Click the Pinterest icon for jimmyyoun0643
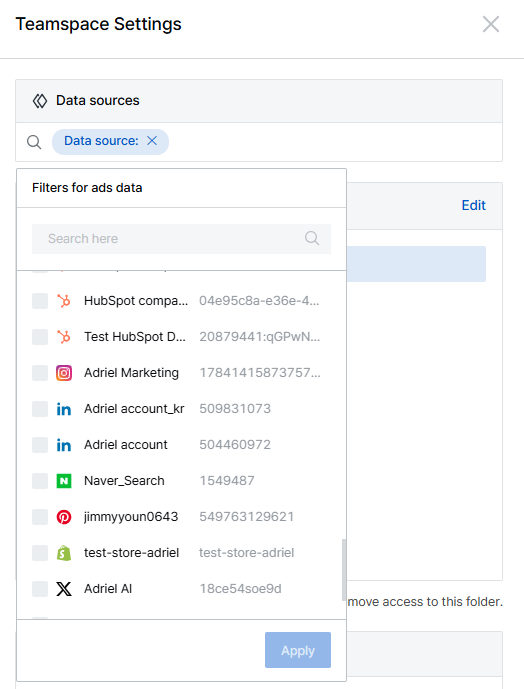This screenshot has height=689, width=524. coord(64,517)
